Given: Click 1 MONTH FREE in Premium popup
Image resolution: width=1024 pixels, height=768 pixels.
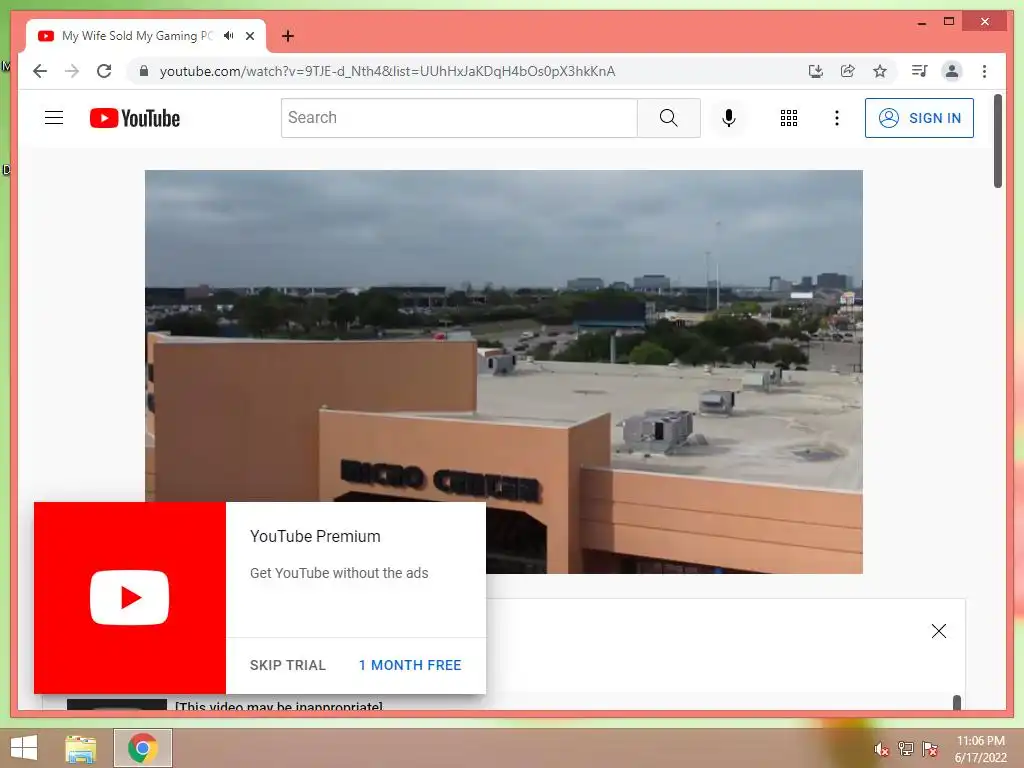Looking at the screenshot, I should pyautogui.click(x=410, y=665).
